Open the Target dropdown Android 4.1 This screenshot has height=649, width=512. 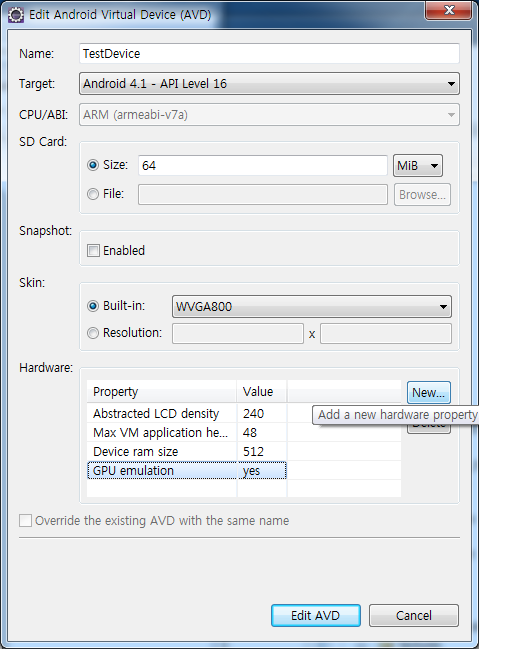[x=269, y=84]
